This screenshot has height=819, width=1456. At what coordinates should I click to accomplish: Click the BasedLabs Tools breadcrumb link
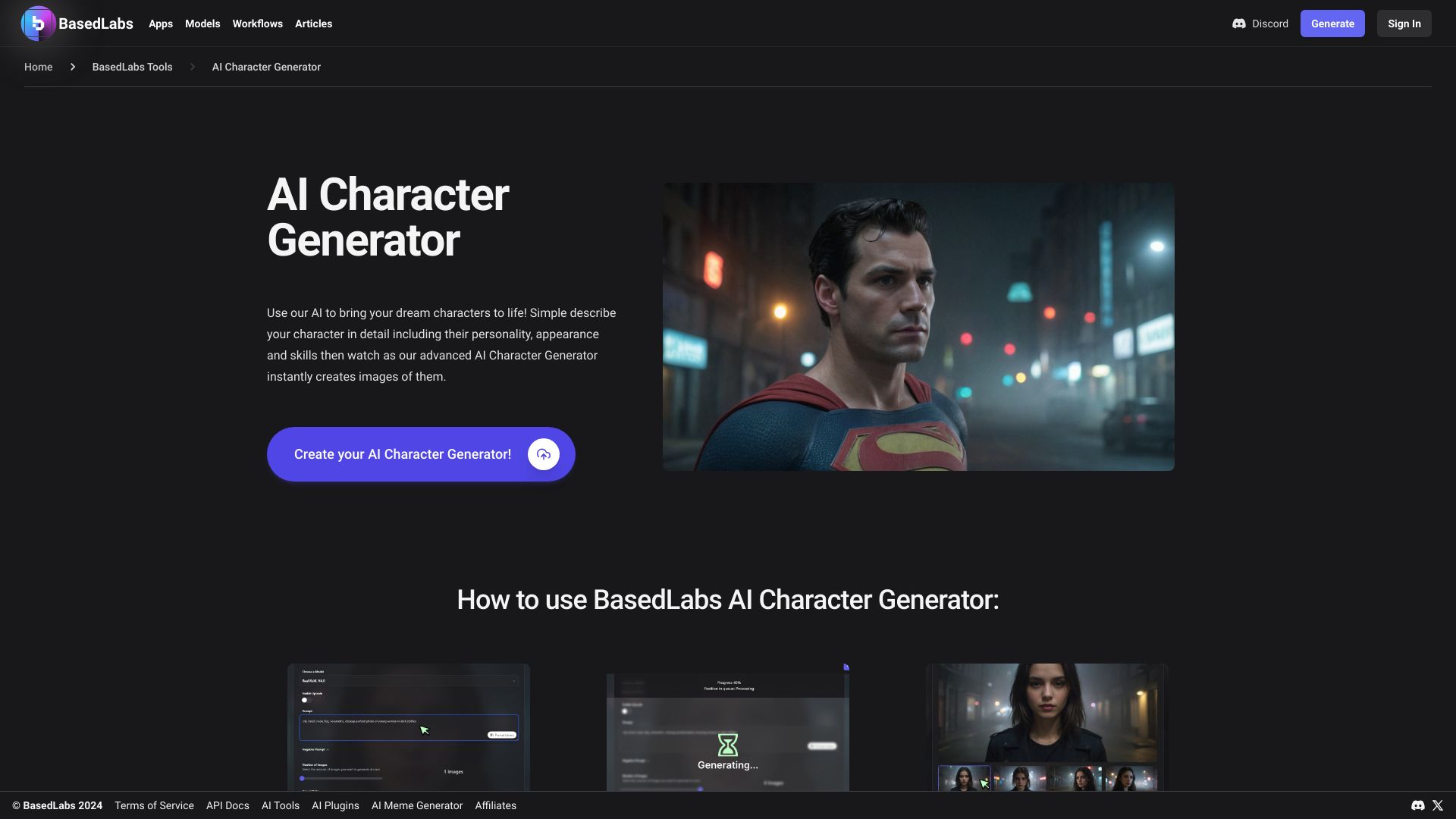click(x=132, y=67)
